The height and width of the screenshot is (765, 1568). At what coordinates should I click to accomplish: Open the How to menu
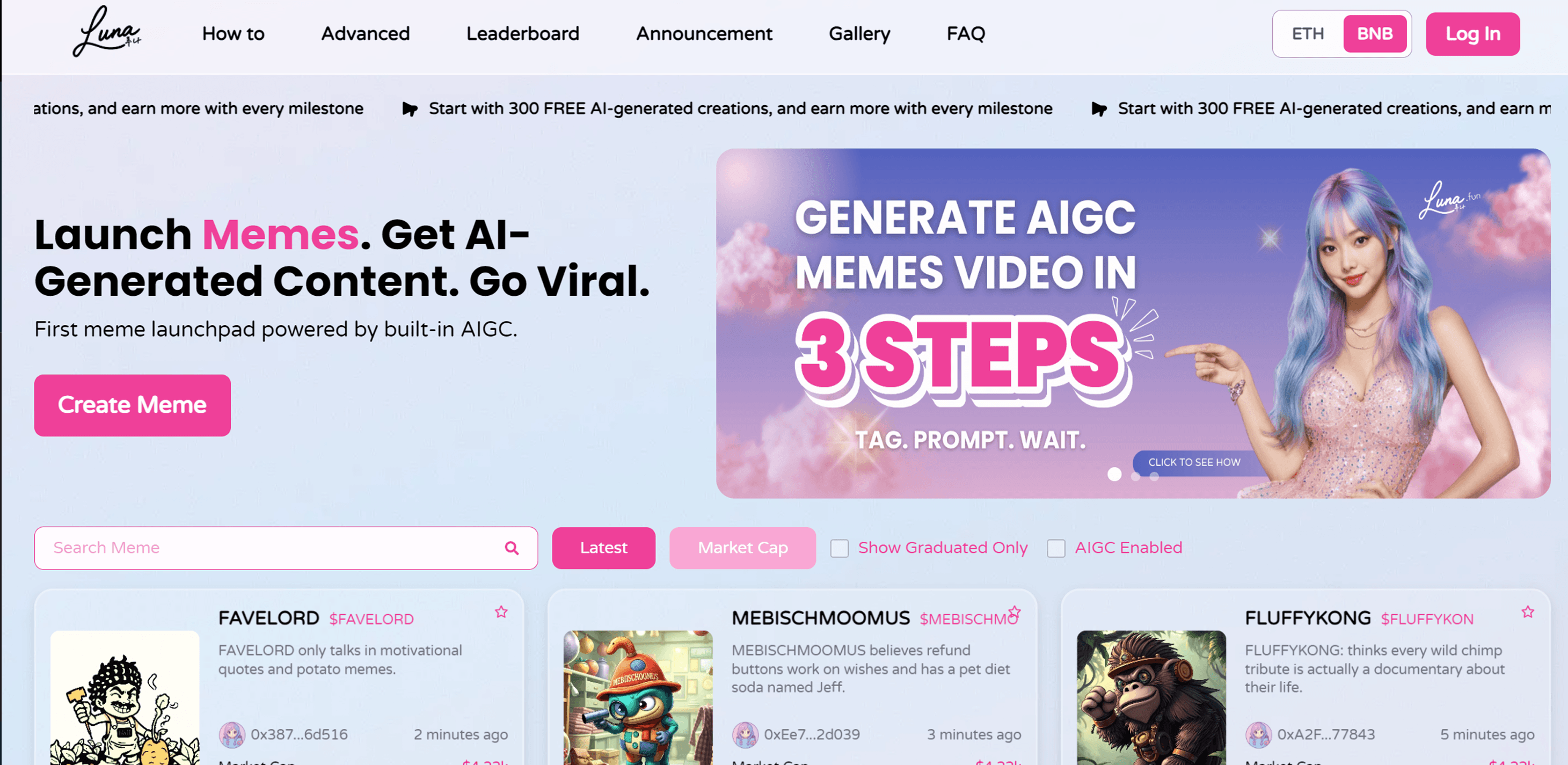pyautogui.click(x=233, y=33)
